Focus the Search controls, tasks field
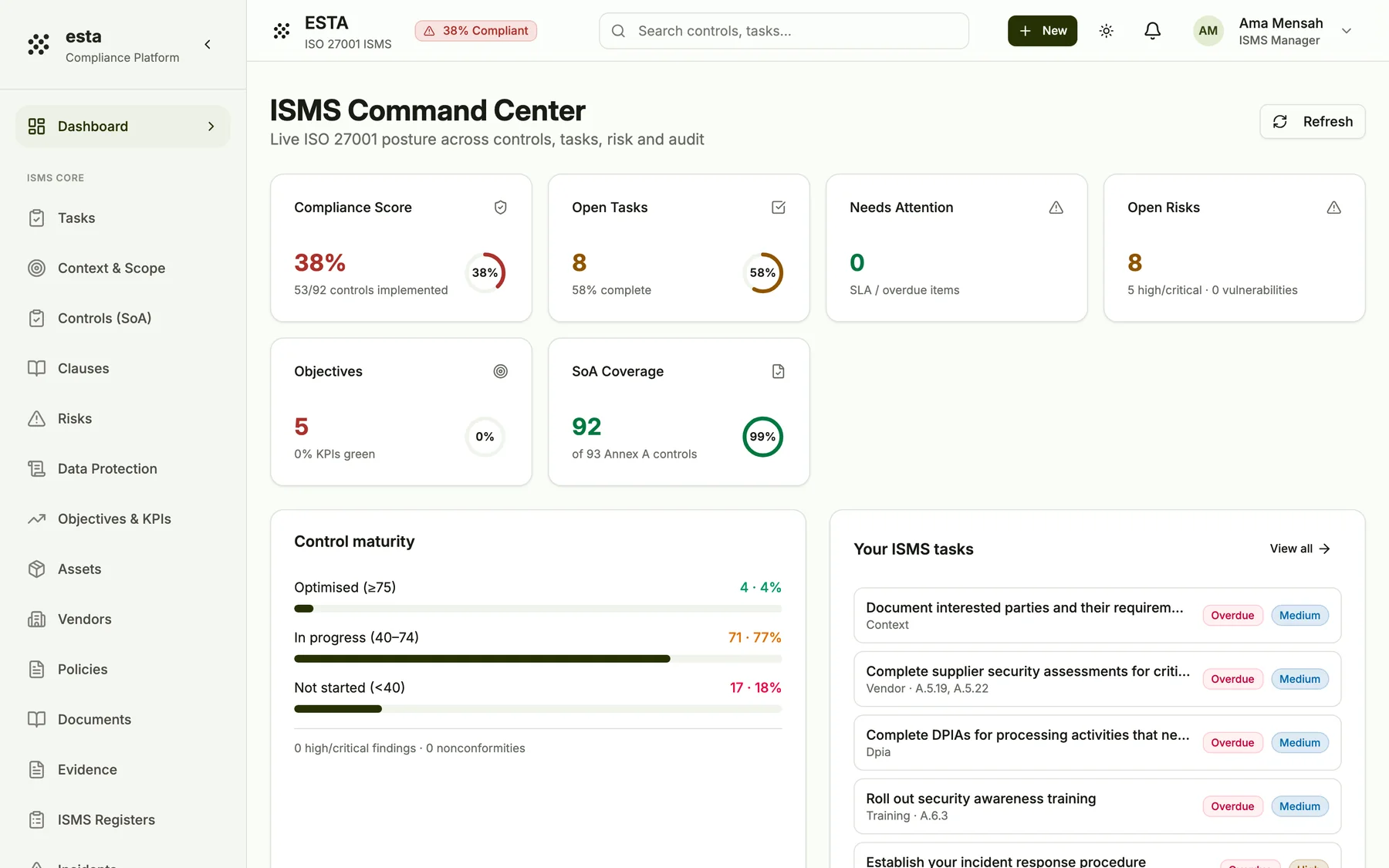1389x868 pixels. click(x=783, y=31)
